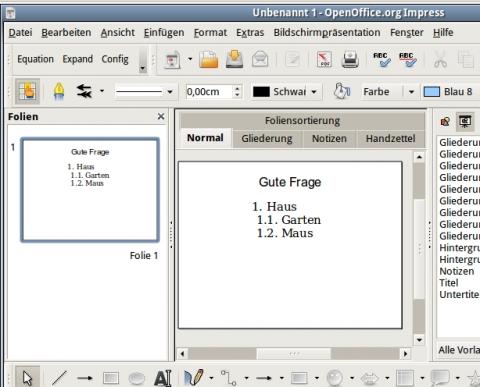Switch to the Notizen tab
Image resolution: width=480 pixels, height=387 pixels.
click(329, 138)
